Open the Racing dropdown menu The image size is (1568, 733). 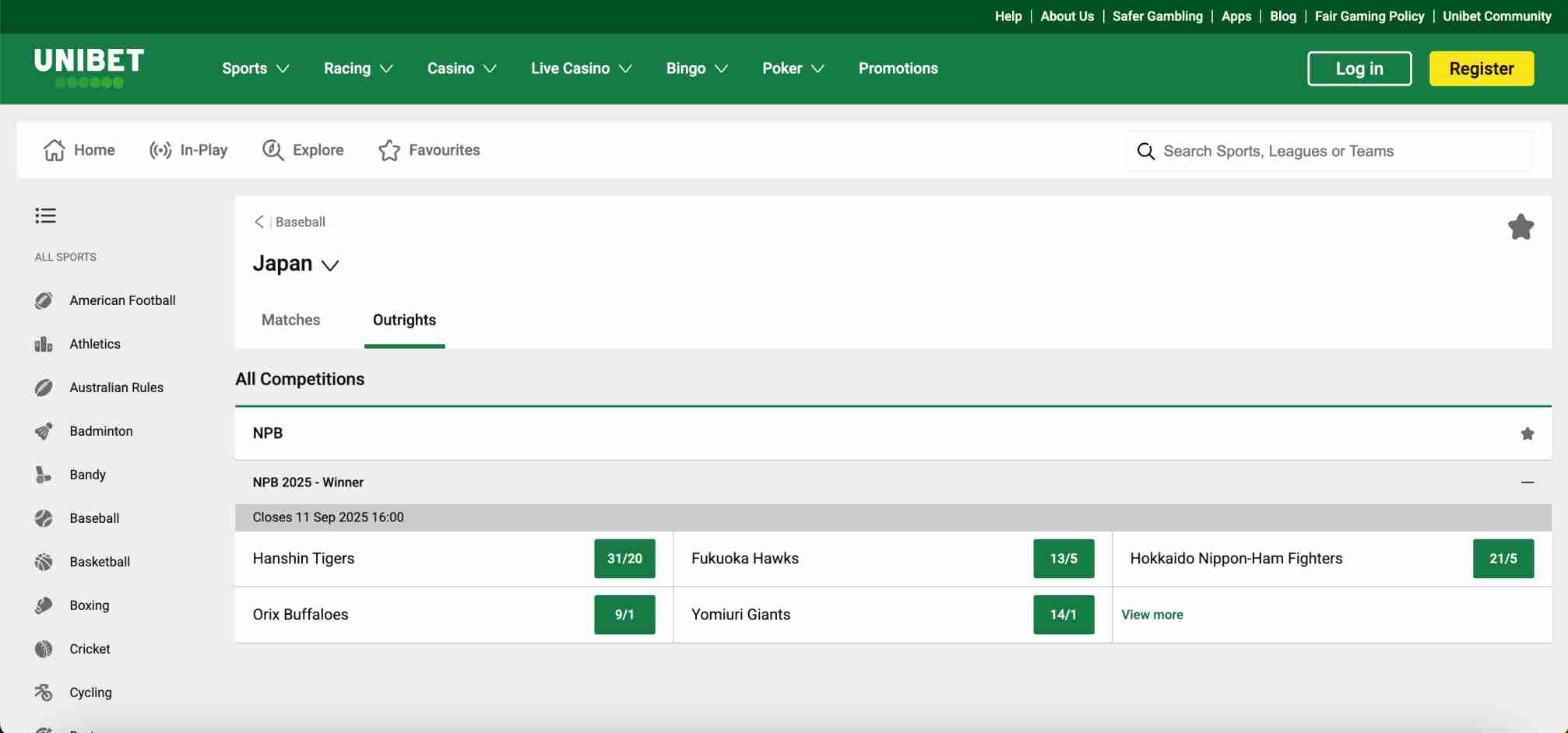coord(358,68)
